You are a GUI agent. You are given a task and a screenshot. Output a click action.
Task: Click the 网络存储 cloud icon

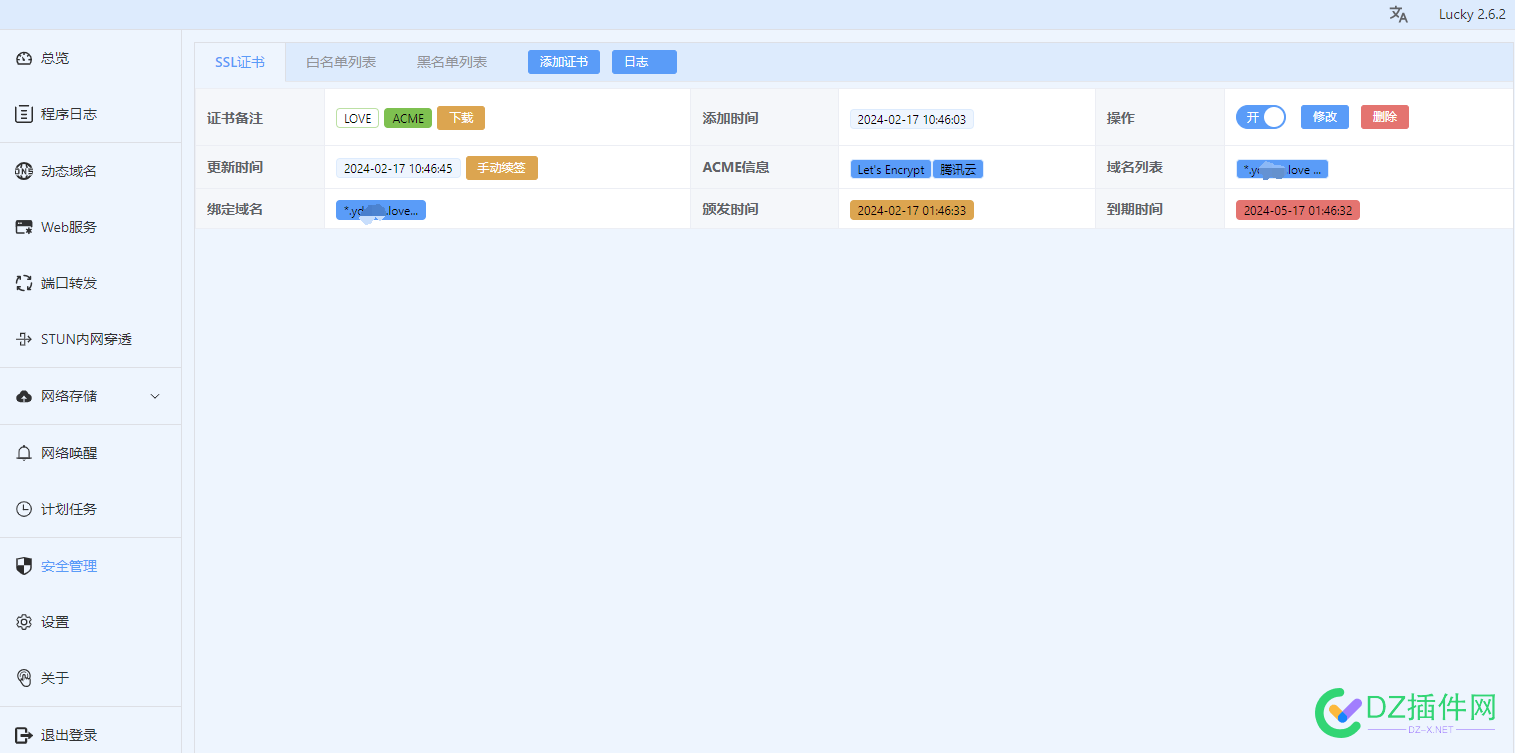click(x=24, y=396)
